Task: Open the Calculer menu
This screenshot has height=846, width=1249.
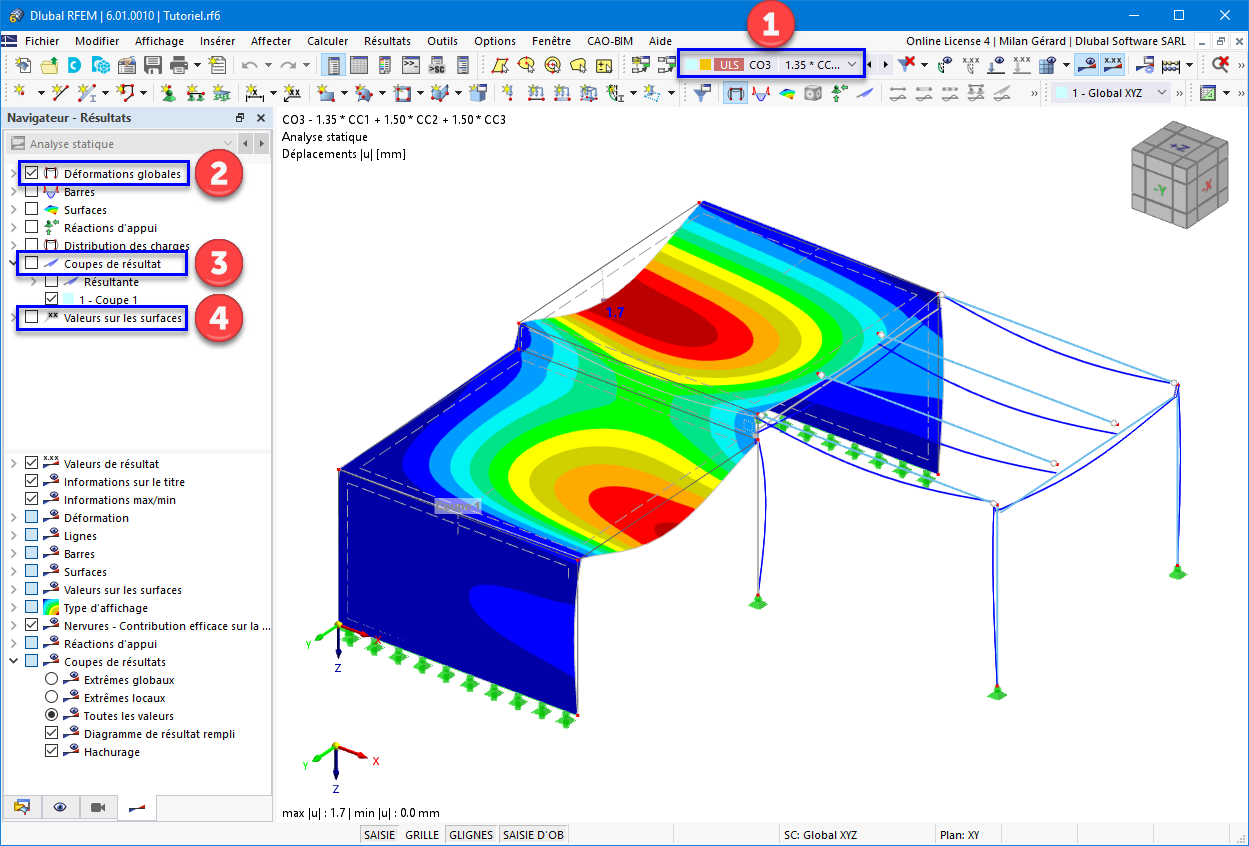Action: pos(328,41)
